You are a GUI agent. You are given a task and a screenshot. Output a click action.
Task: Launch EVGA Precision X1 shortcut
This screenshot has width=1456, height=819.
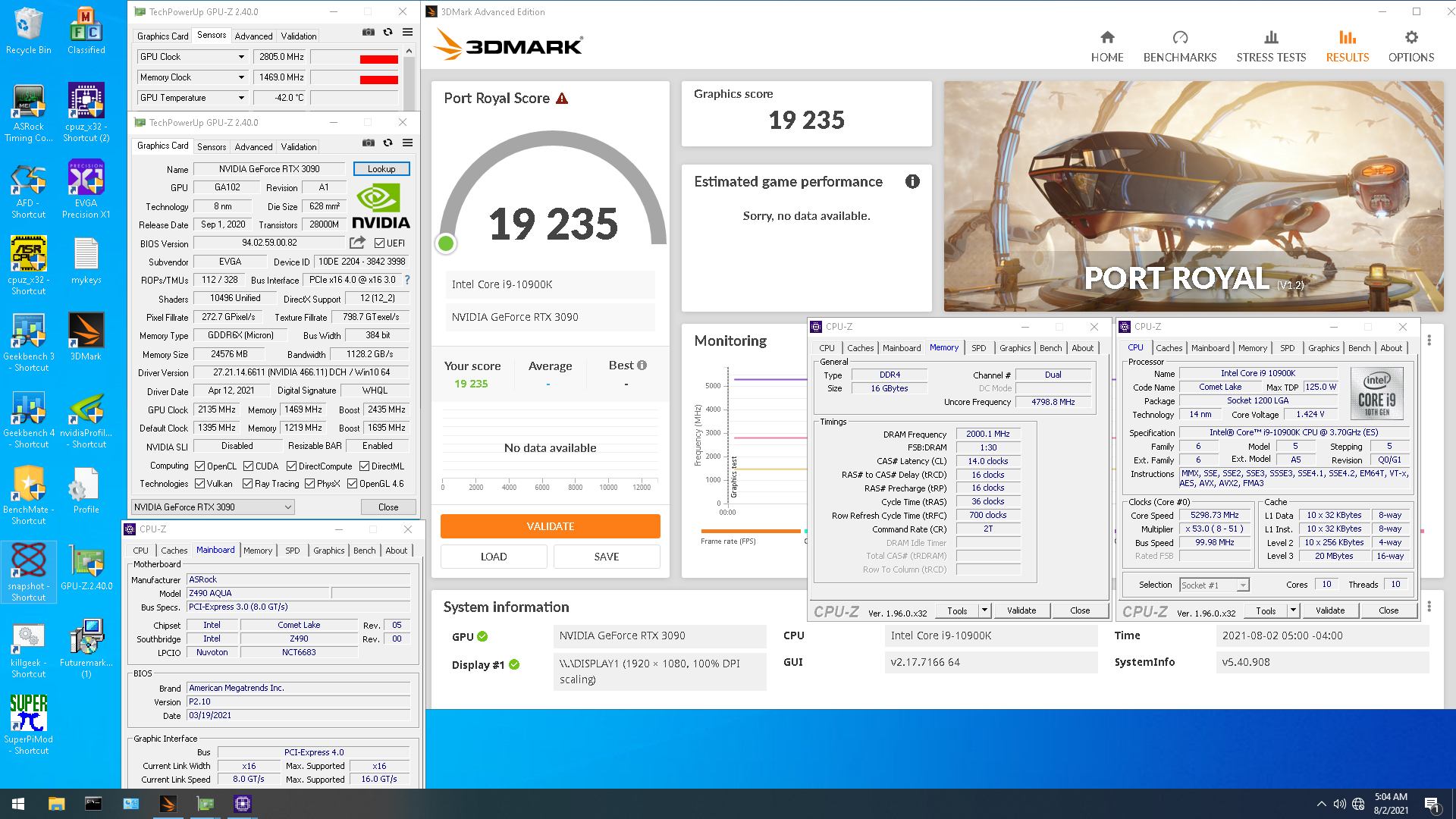click(86, 190)
